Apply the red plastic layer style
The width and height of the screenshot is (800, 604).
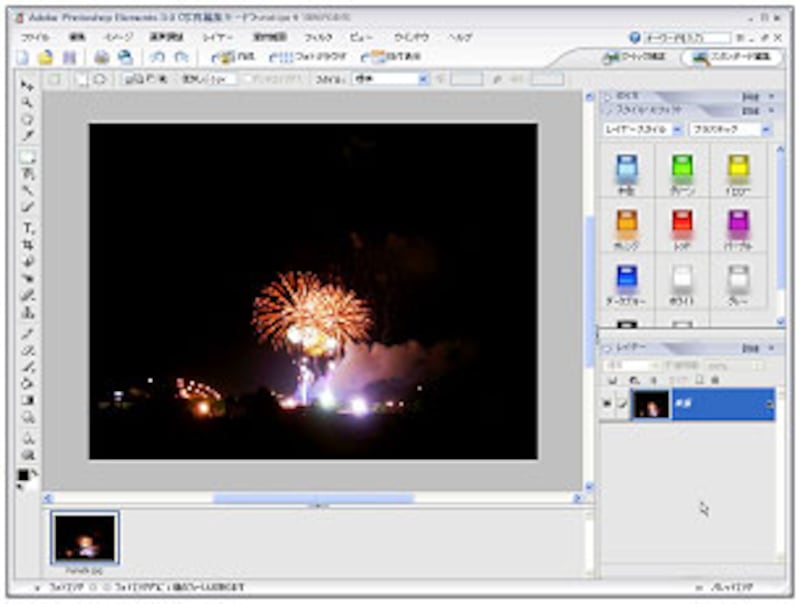682,226
